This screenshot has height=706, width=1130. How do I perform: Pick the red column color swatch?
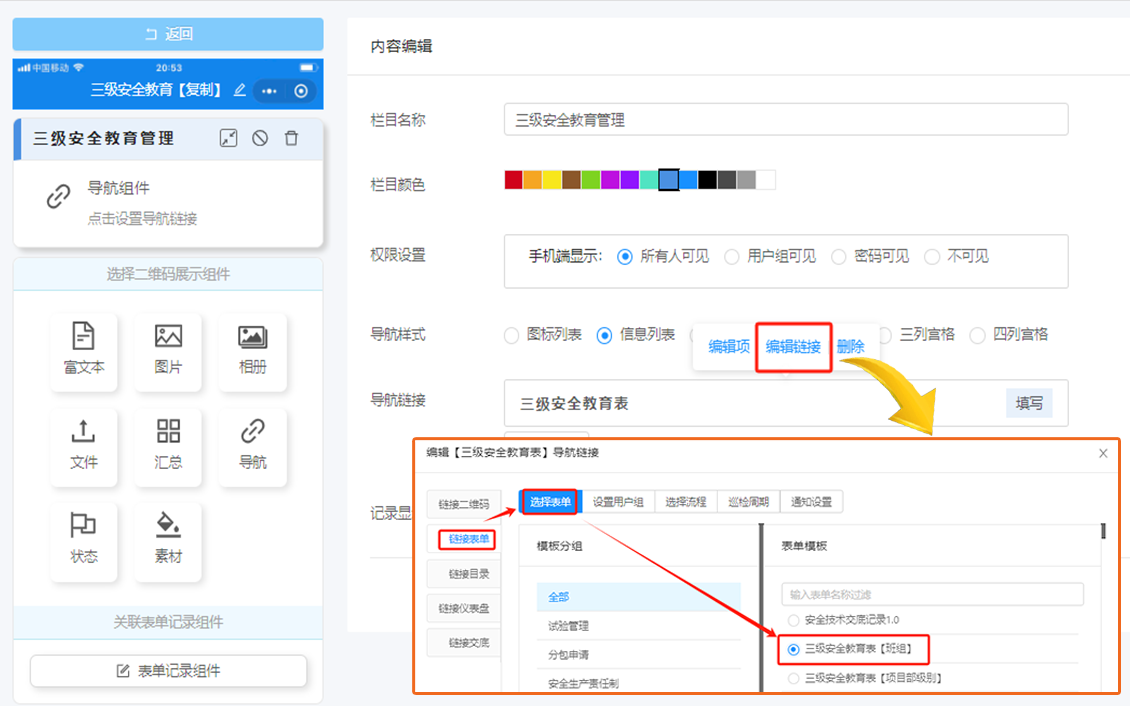click(513, 180)
